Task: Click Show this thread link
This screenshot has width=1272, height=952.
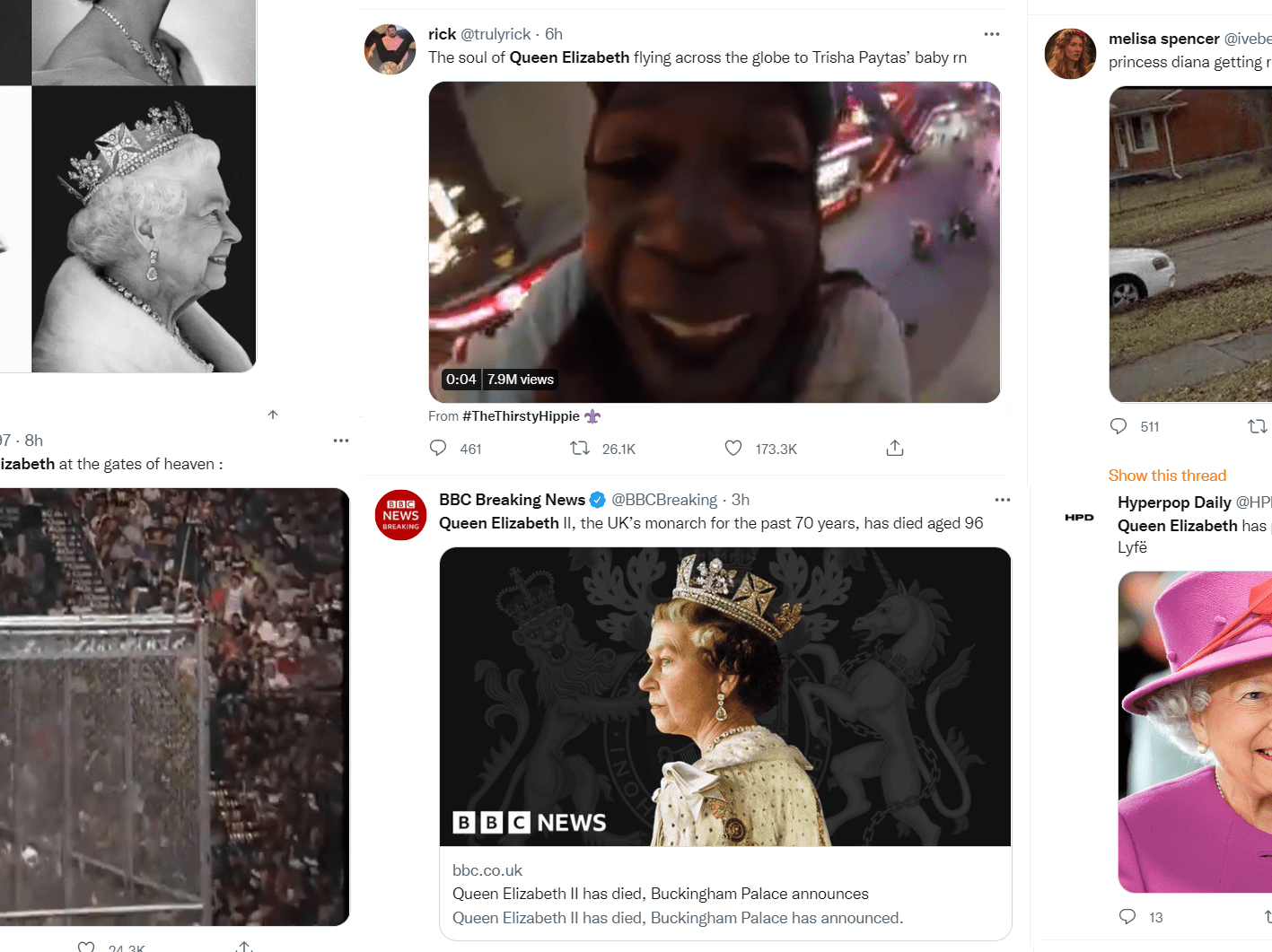Action: (x=1167, y=476)
